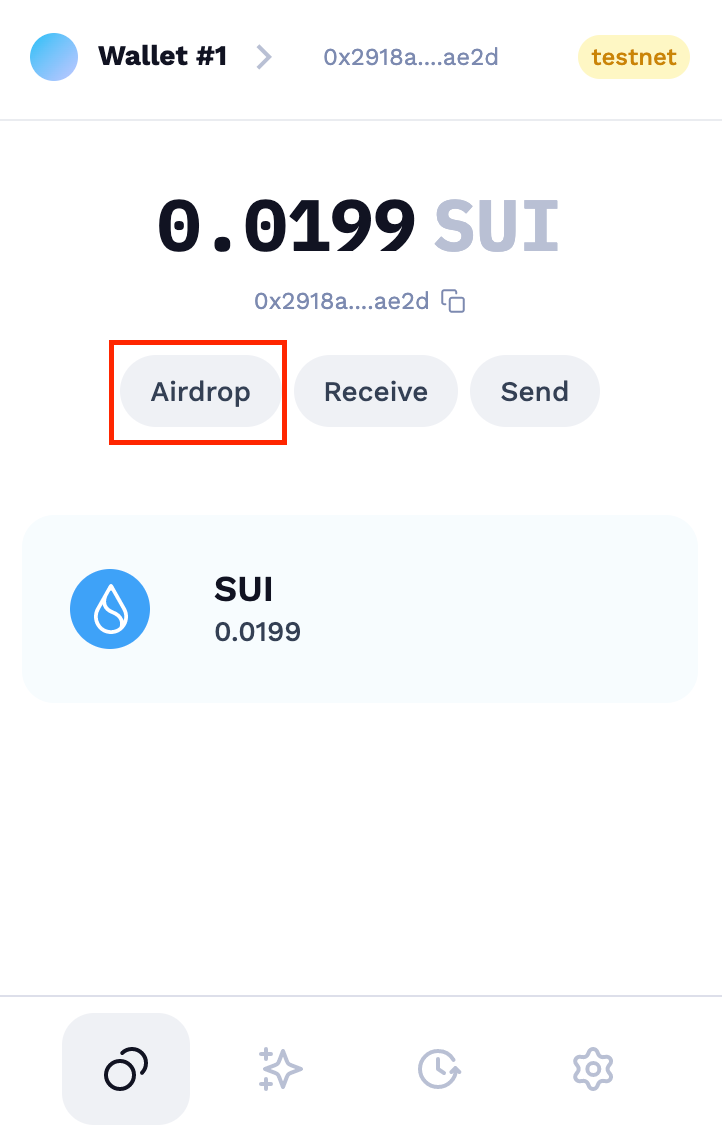Open settings via the gear icon
Screen dimensions: 722x1133
point(593,1069)
